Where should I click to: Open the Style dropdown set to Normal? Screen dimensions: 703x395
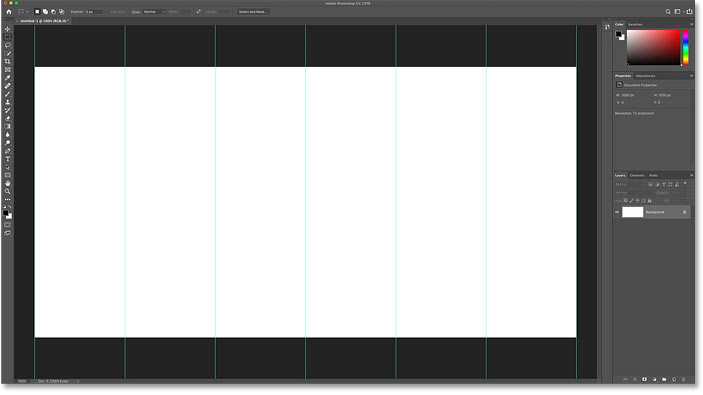[154, 12]
